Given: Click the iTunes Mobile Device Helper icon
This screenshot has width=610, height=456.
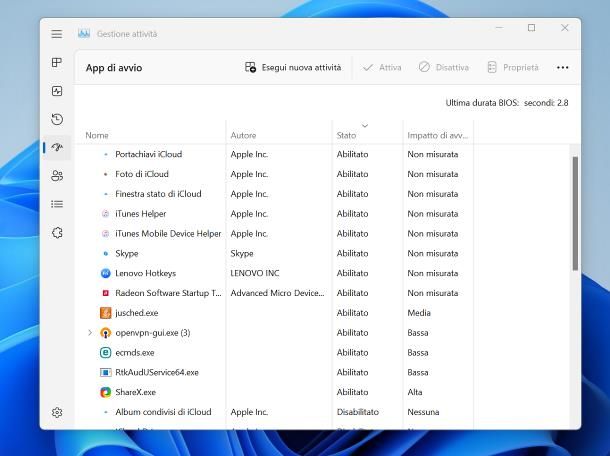Looking at the screenshot, I should tap(105, 233).
